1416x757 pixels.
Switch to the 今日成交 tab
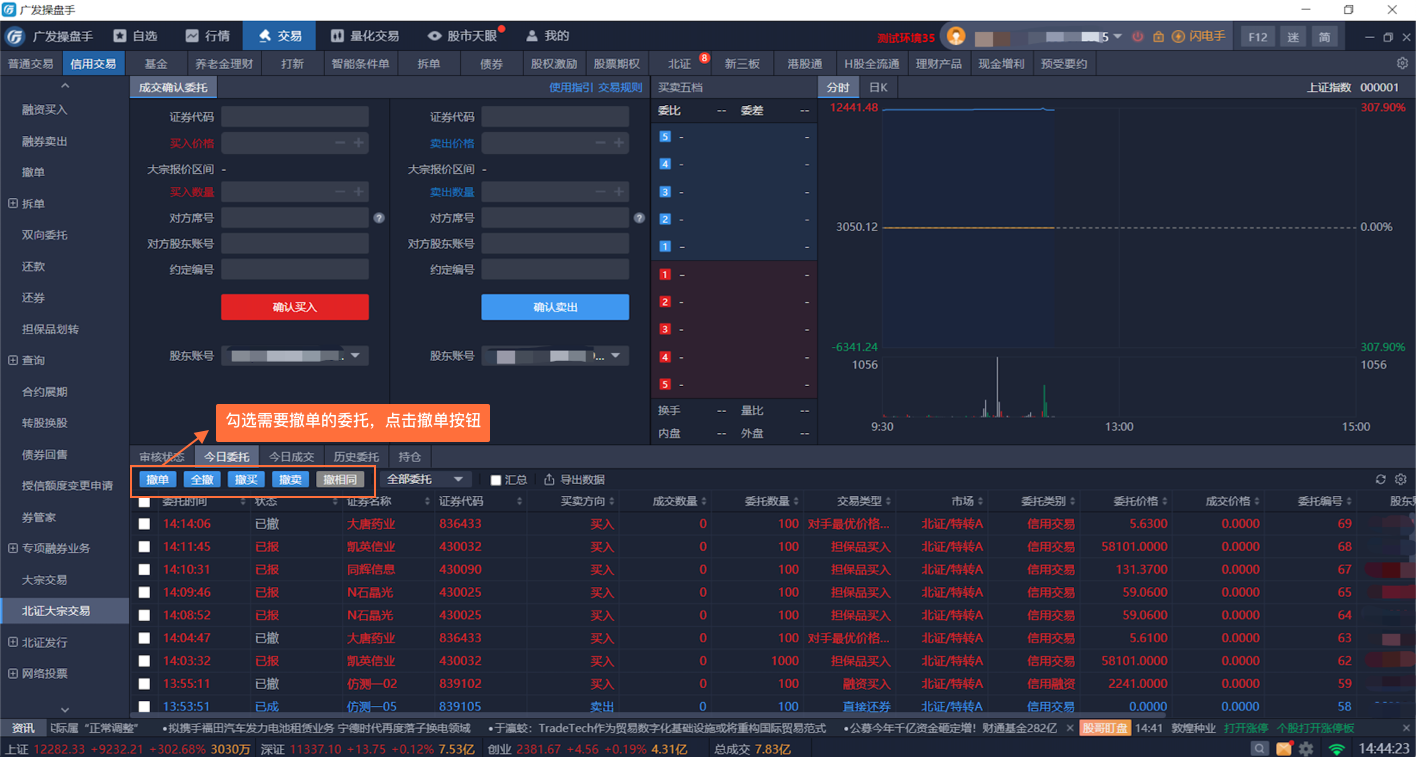tap(291, 457)
